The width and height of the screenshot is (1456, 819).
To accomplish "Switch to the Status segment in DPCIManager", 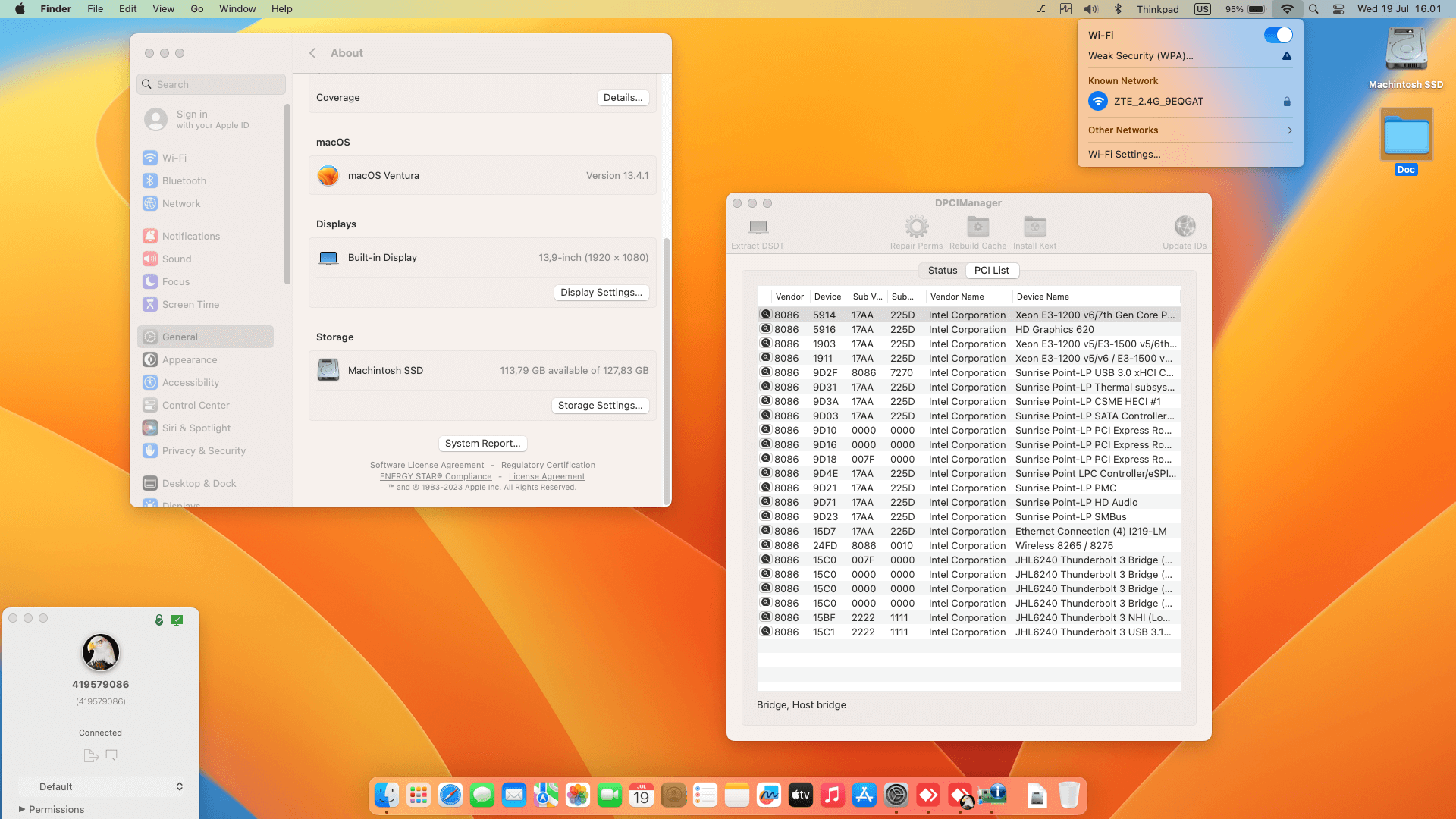I will coord(943,270).
